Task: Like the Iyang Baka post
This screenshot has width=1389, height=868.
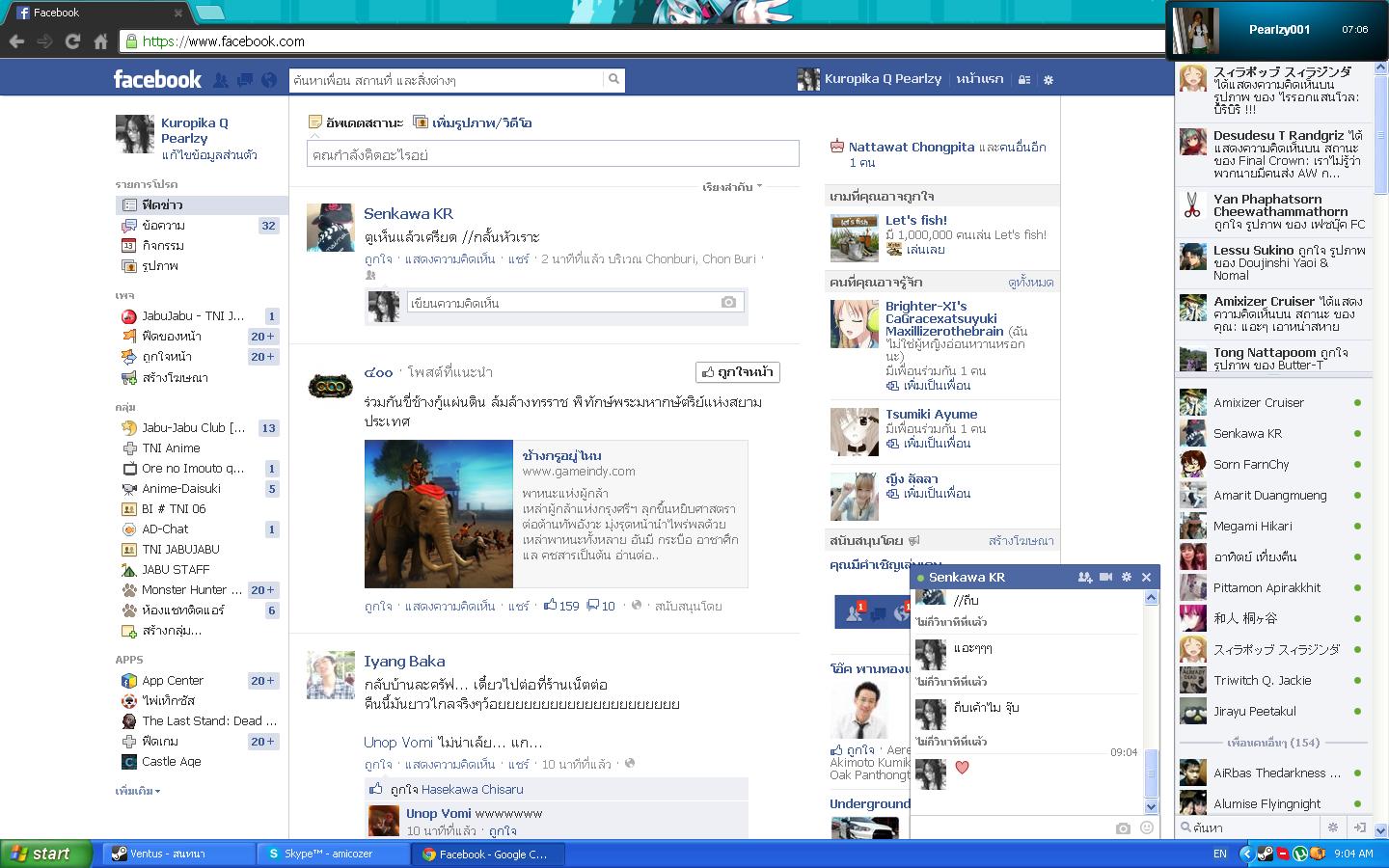Action: 378,765
